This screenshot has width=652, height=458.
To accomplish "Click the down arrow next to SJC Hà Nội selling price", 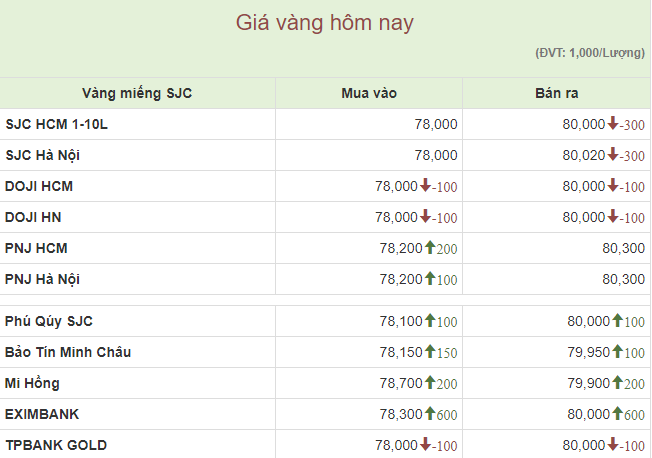I will click(613, 155).
